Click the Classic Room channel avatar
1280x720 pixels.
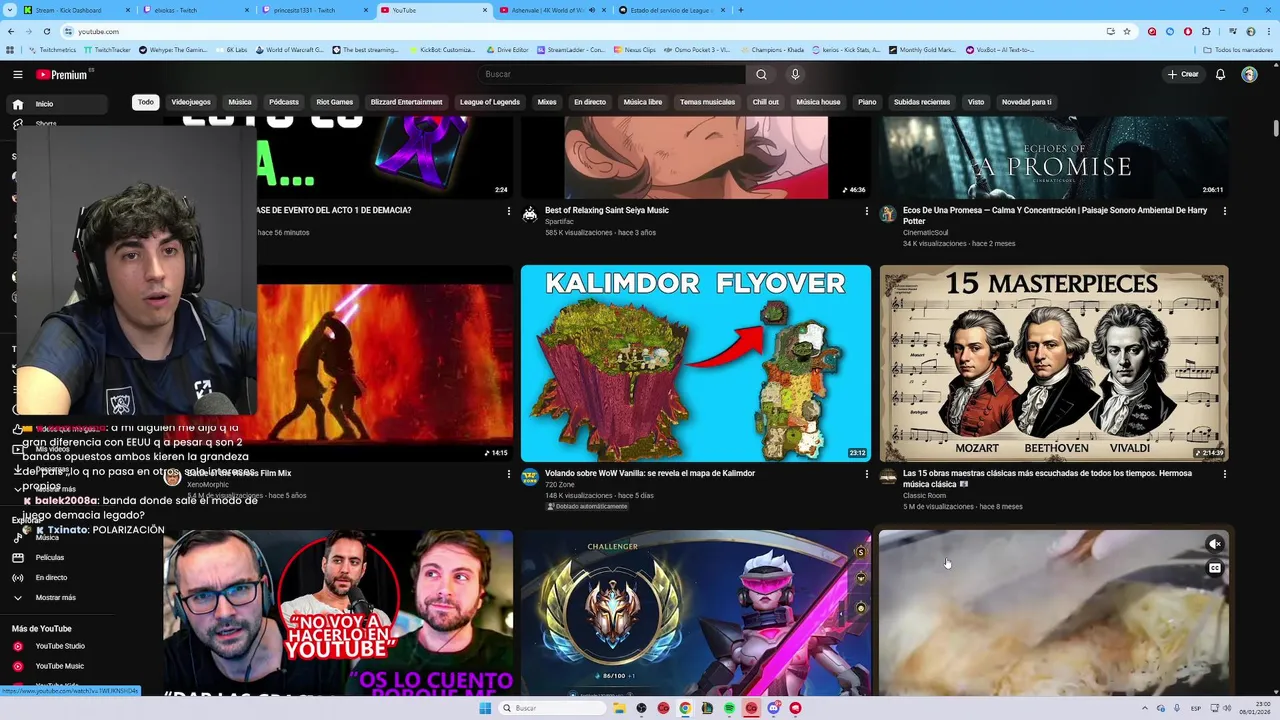point(887,477)
